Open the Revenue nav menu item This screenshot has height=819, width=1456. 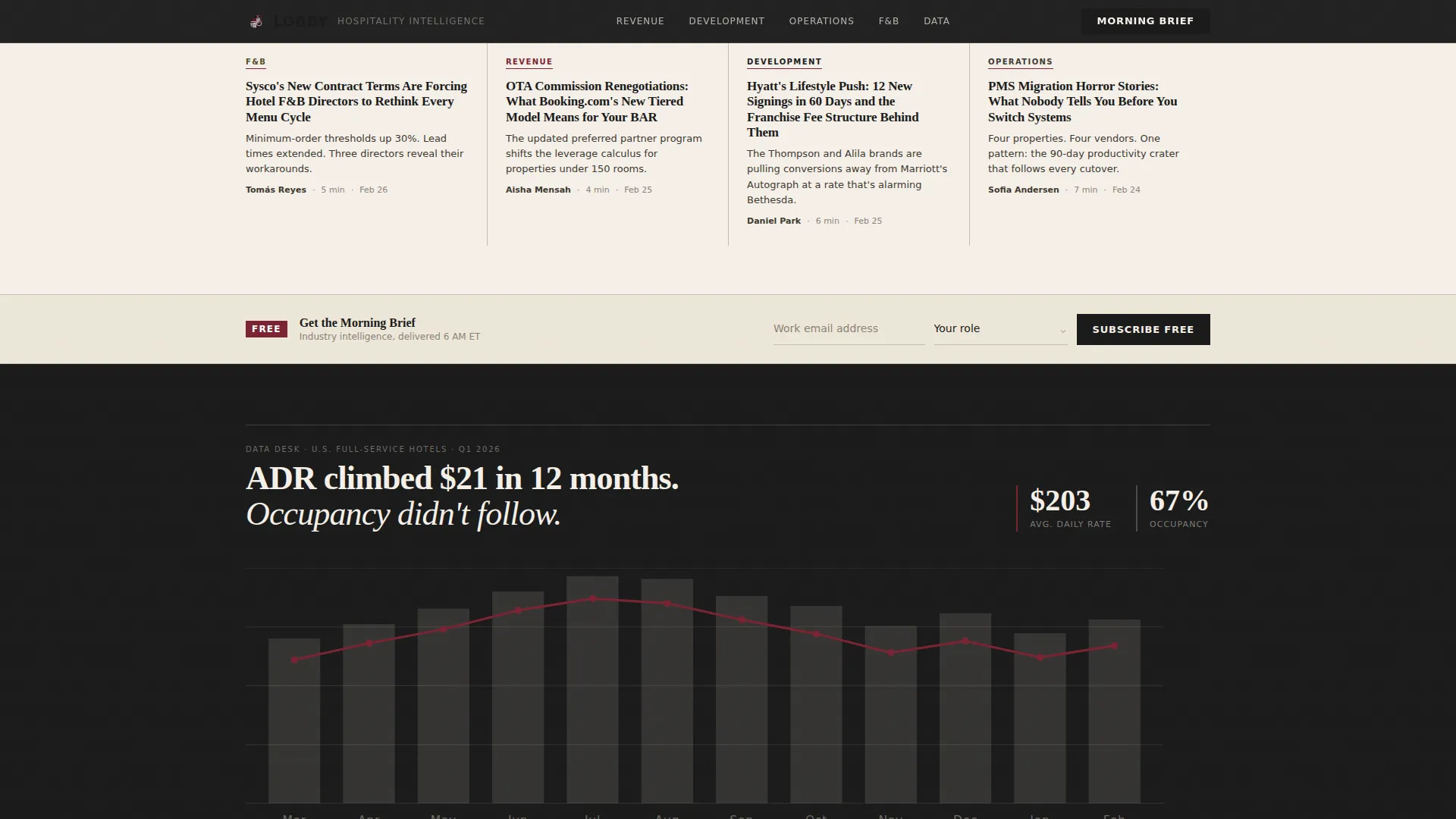pyautogui.click(x=640, y=21)
